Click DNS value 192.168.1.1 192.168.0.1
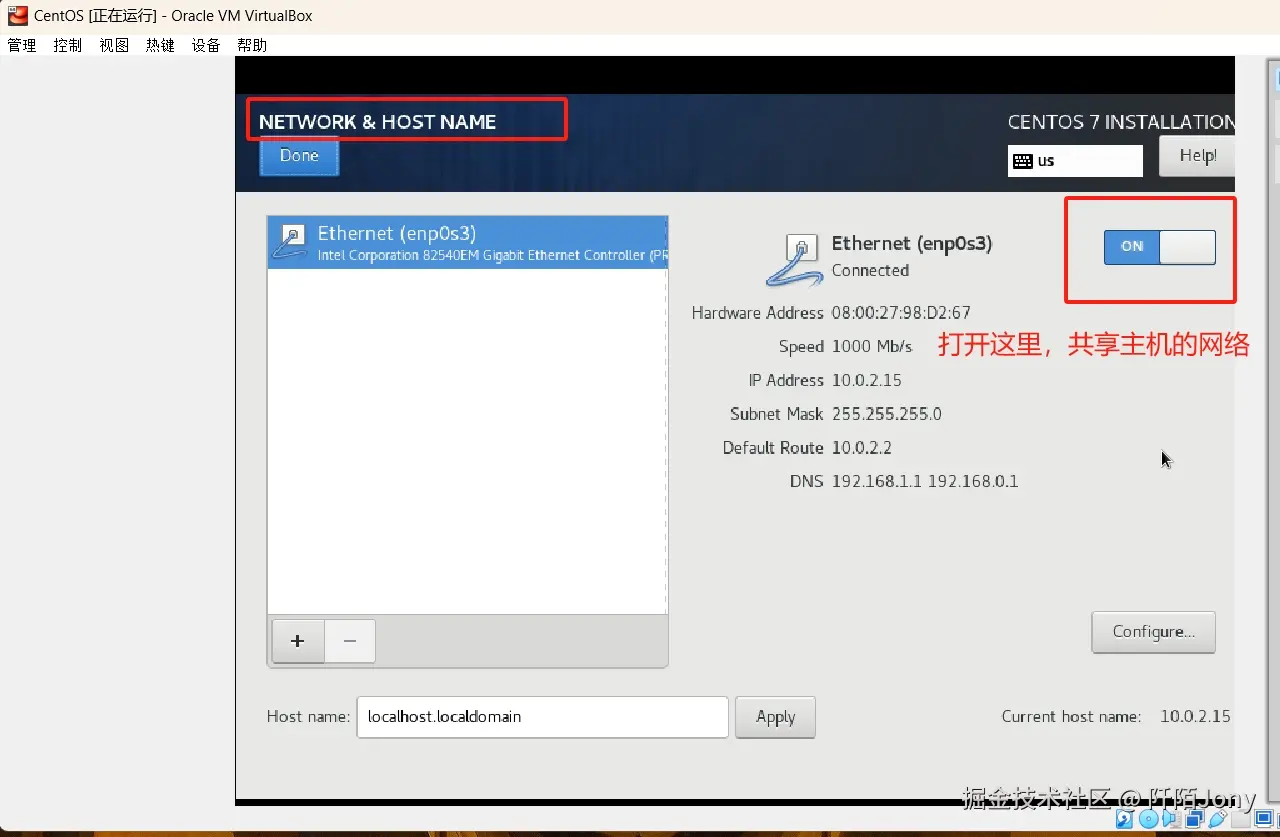 925,482
